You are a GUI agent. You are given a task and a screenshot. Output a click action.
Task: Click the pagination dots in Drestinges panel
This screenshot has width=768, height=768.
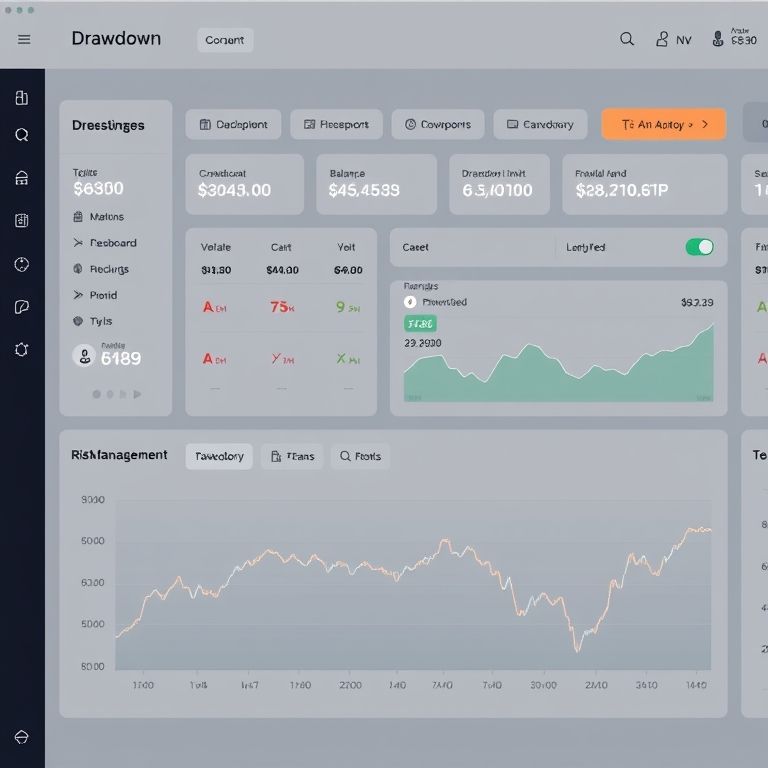click(x=116, y=394)
